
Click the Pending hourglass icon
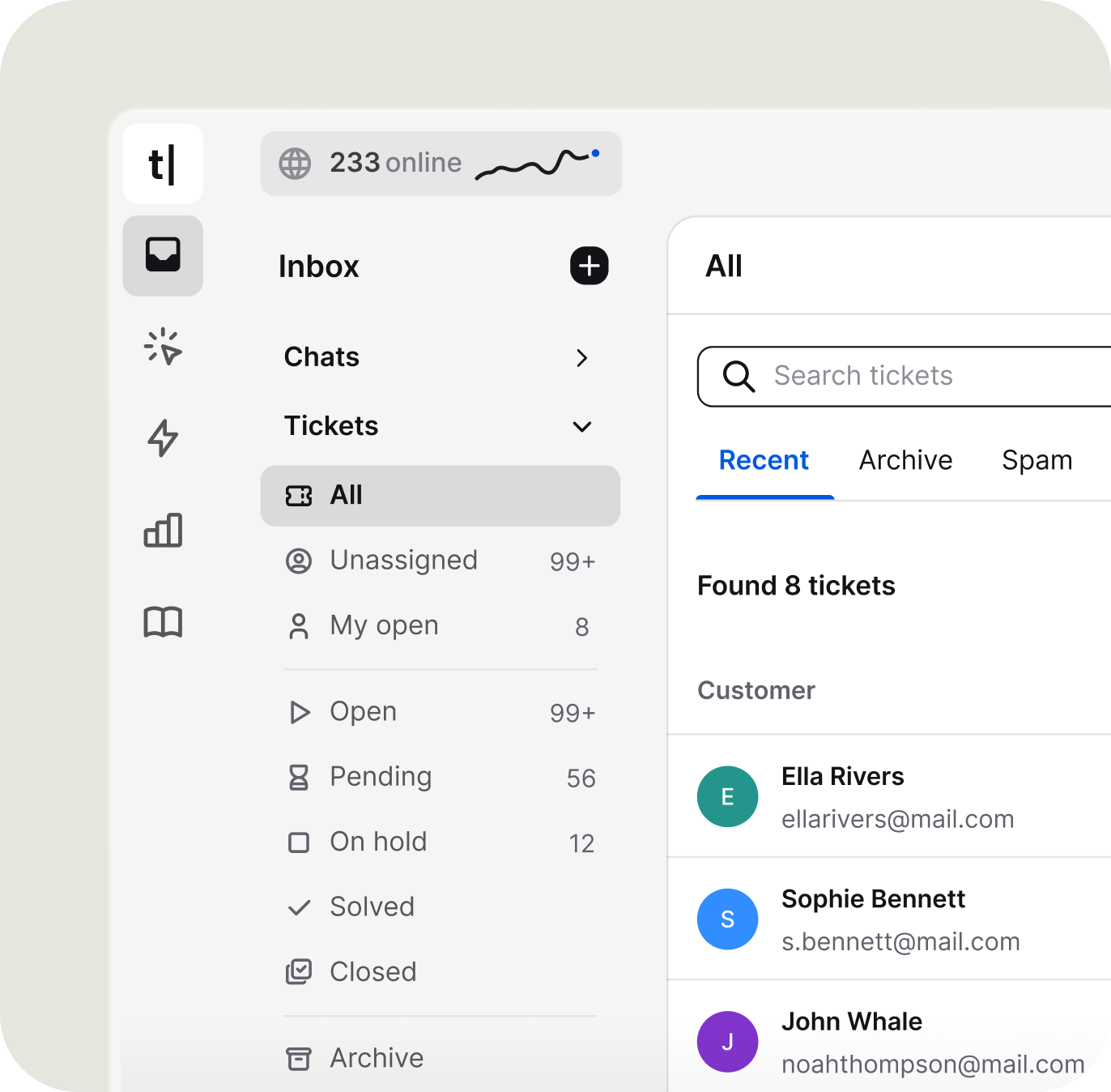299,778
